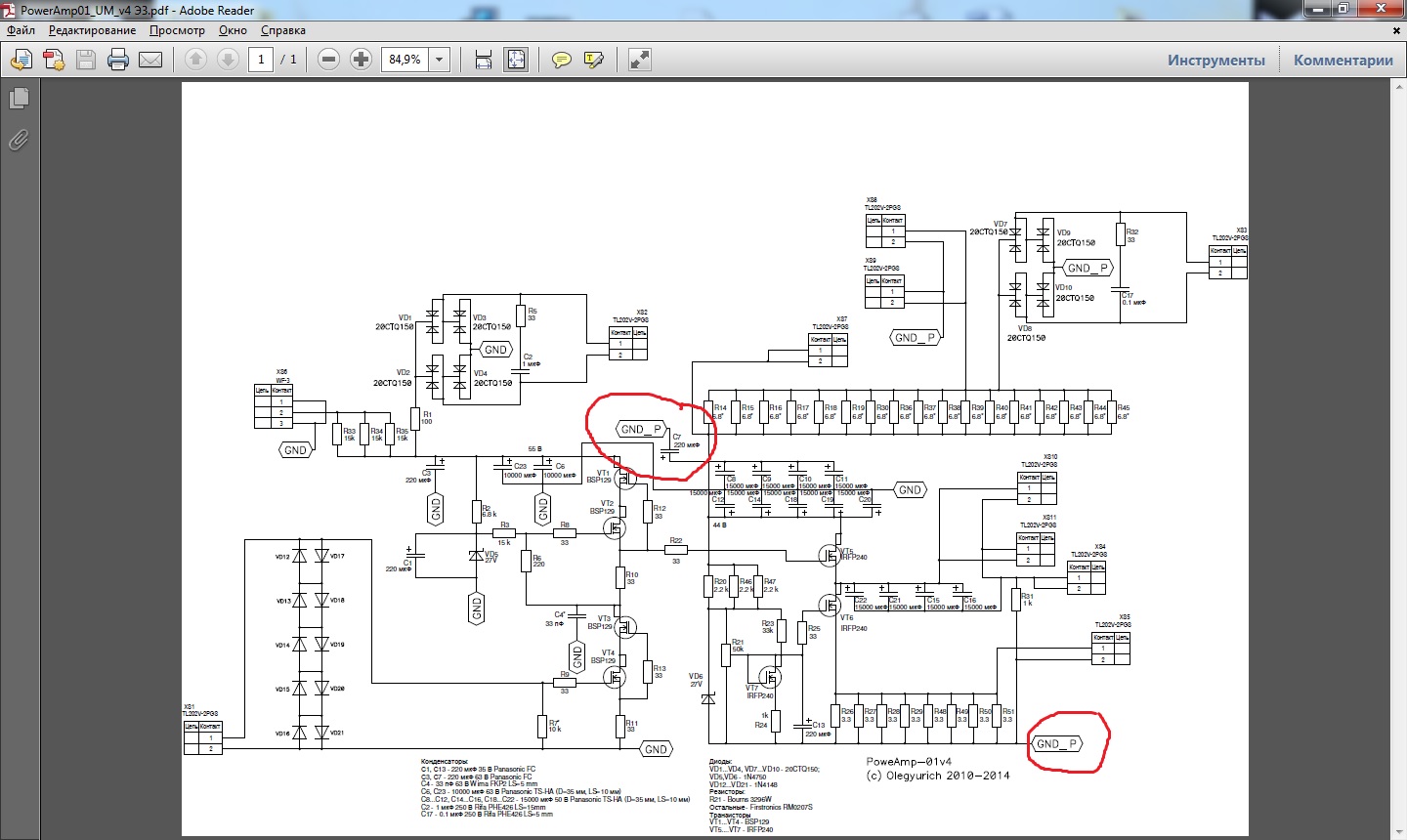Screen dimensions: 1407x840
Task: Select the fit one full page icon
Action: (516, 60)
